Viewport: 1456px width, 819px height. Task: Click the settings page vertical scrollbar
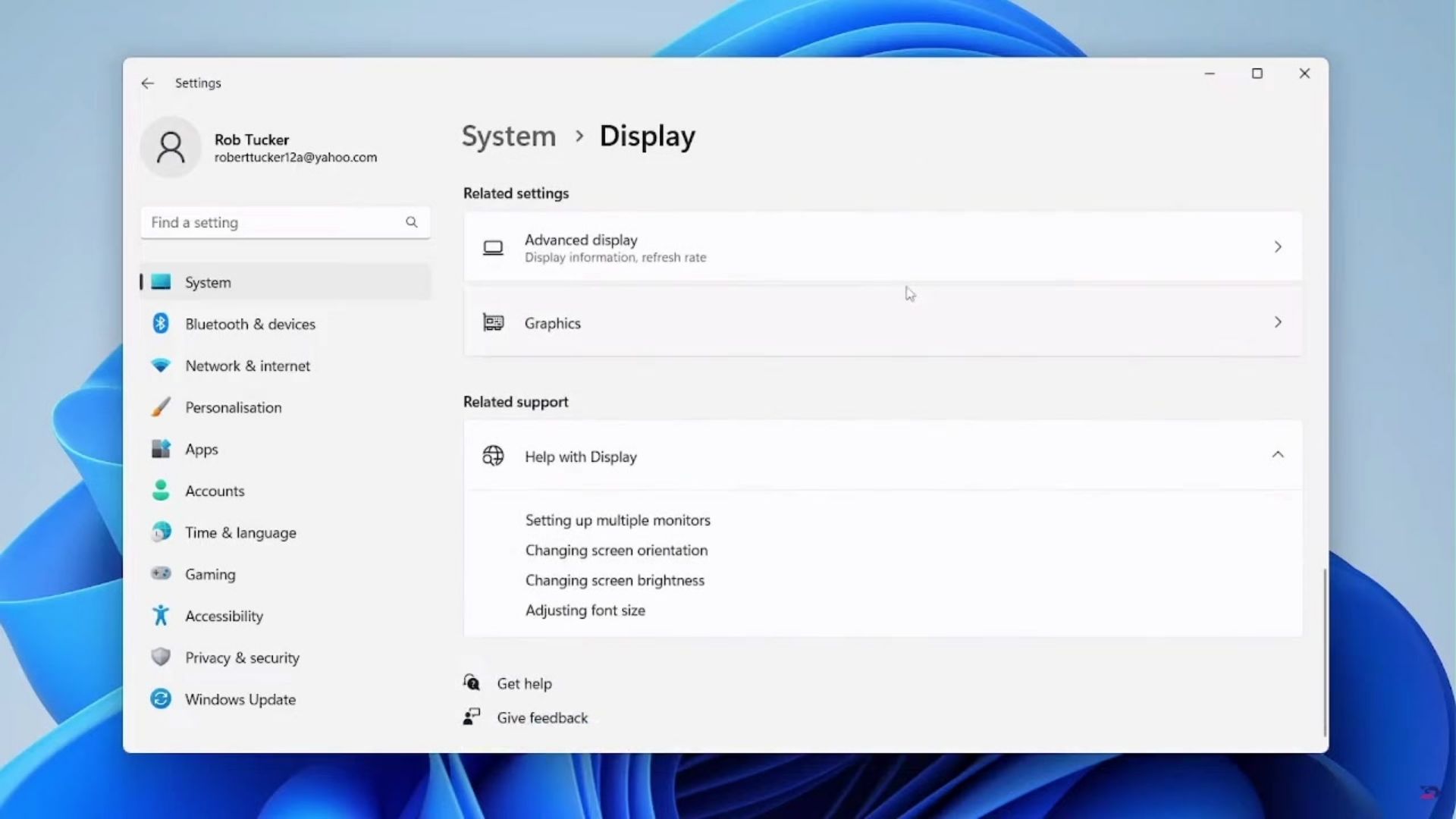point(1325,652)
